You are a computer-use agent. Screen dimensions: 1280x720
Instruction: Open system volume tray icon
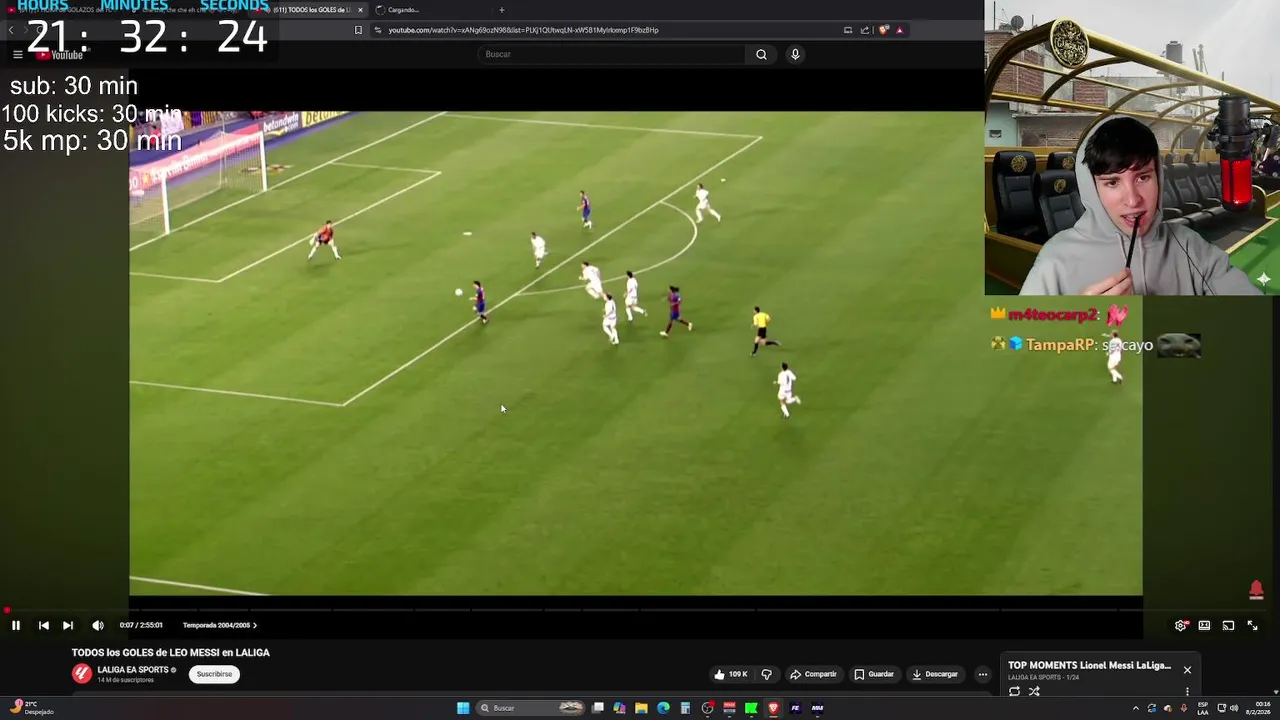pos(1234,708)
